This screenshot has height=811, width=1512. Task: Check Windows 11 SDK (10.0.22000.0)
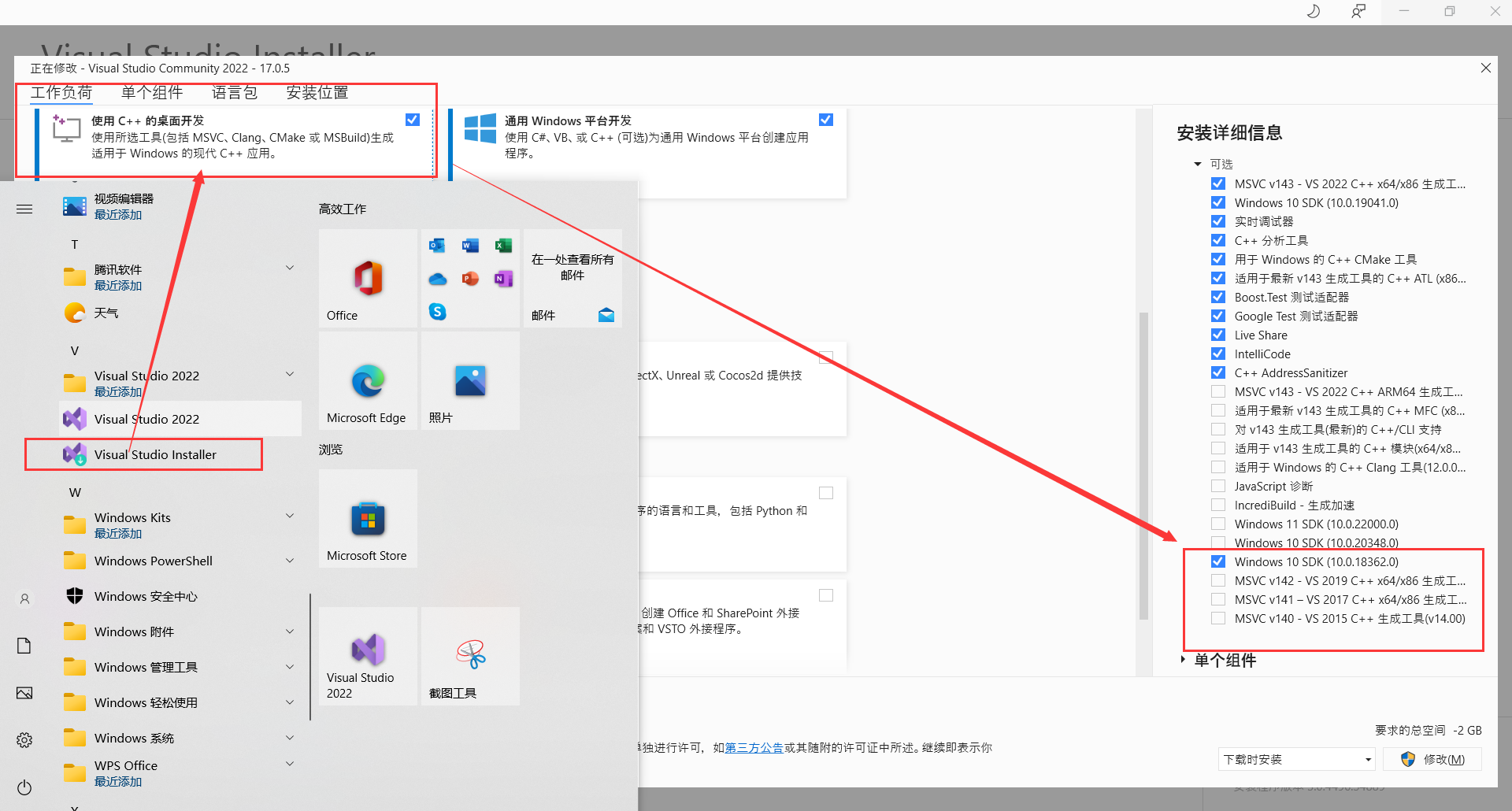point(1218,524)
